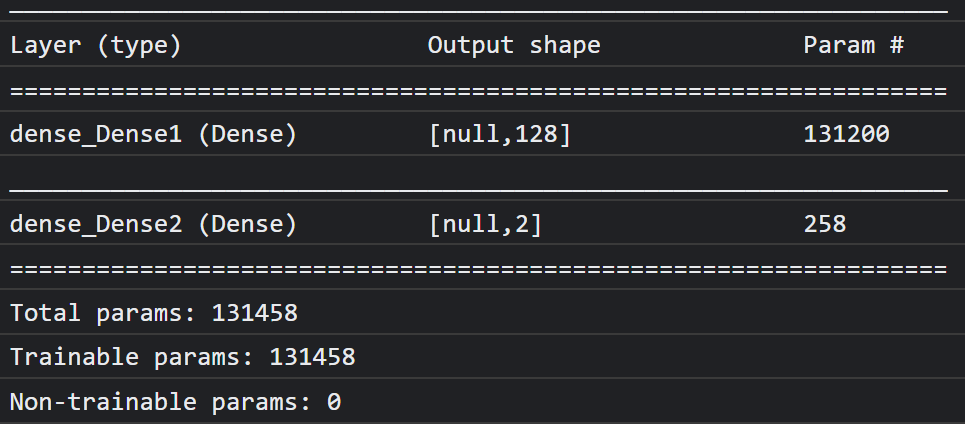The width and height of the screenshot is (965, 424).
Task: Select the dense_Dense1 layer name
Action: (x=96, y=135)
